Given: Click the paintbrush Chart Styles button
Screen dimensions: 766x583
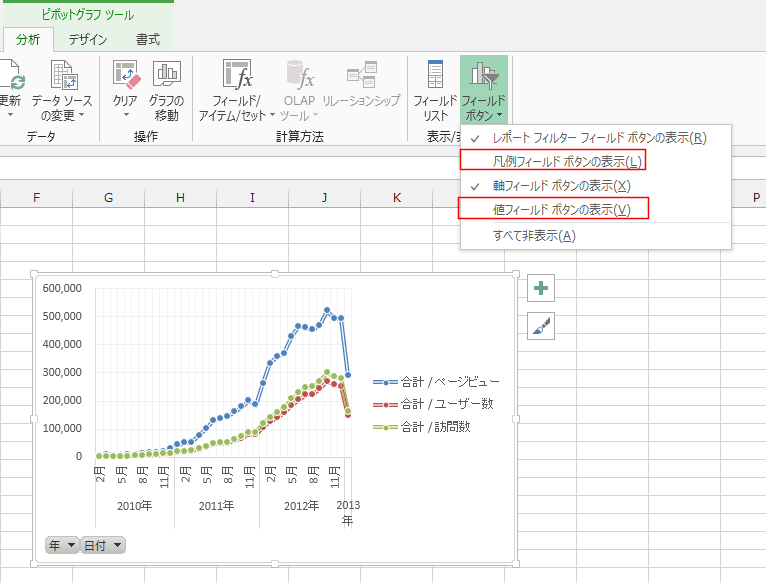Looking at the screenshot, I should (541, 326).
